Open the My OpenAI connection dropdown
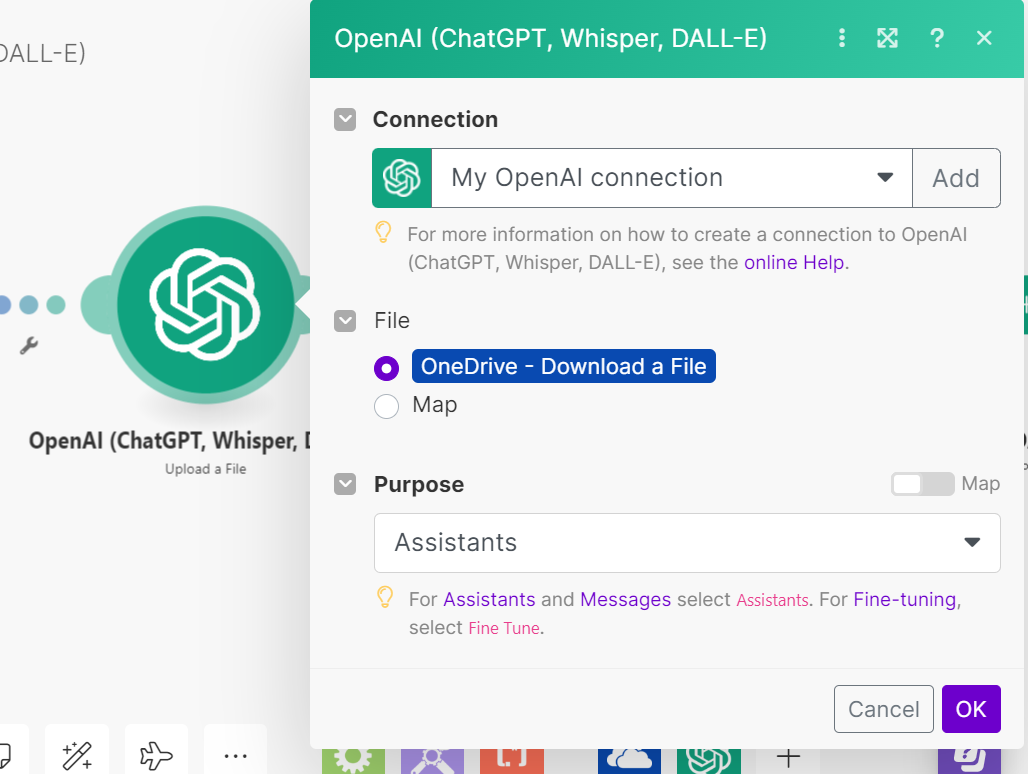This screenshot has height=774, width=1028. pyautogui.click(x=671, y=178)
